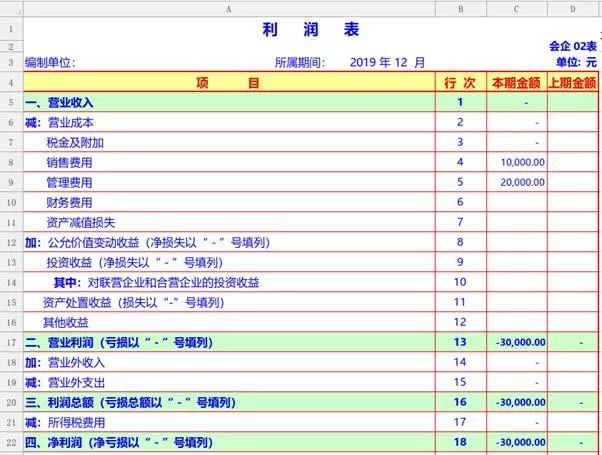Select column B header
Viewport: 602px width, 455px height.
pos(460,8)
